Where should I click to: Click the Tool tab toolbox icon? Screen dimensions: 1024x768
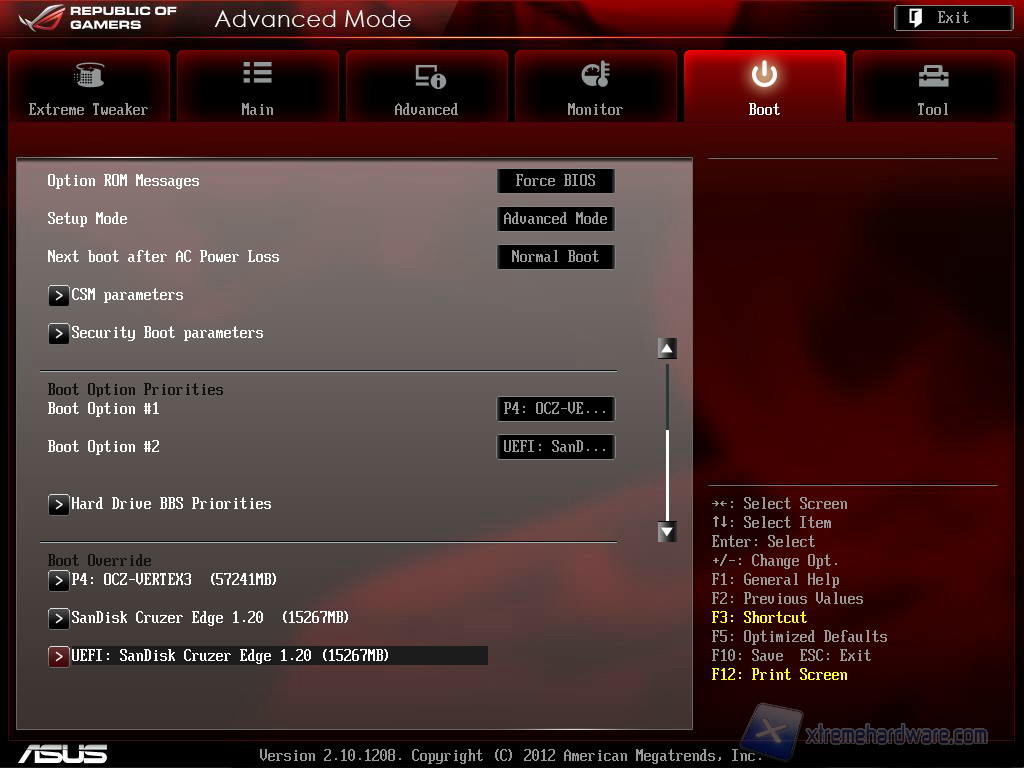click(932, 76)
